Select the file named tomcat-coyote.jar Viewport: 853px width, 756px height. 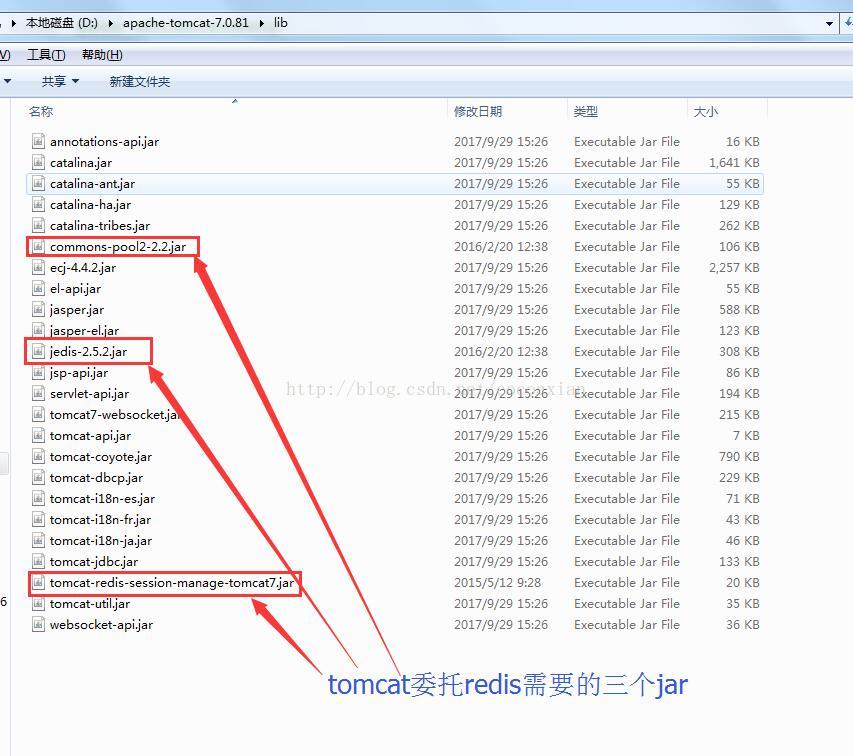101,457
